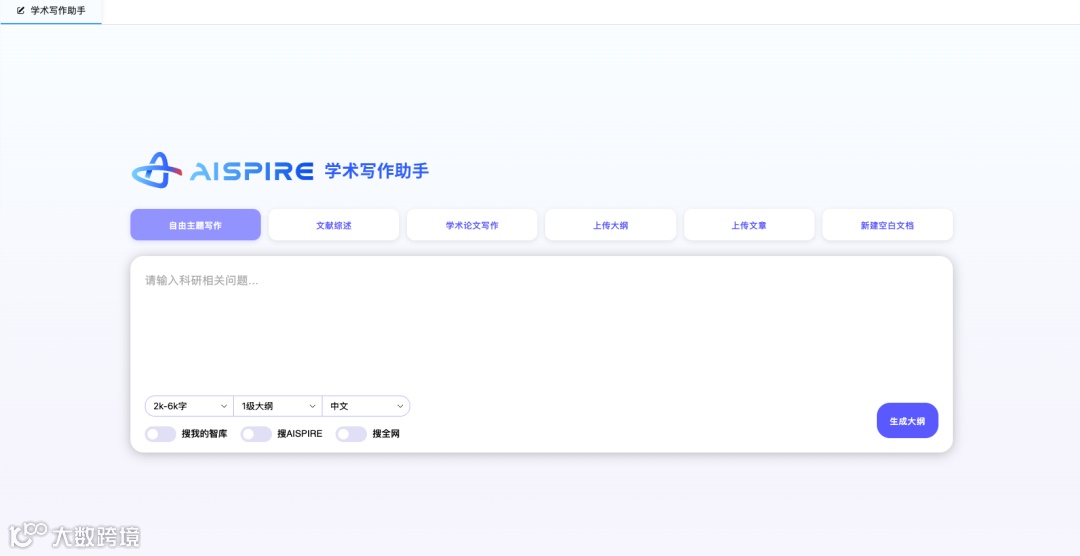Click the edit icon in 学术写作助手 tab
This screenshot has width=1080, height=556.
click(21, 11)
